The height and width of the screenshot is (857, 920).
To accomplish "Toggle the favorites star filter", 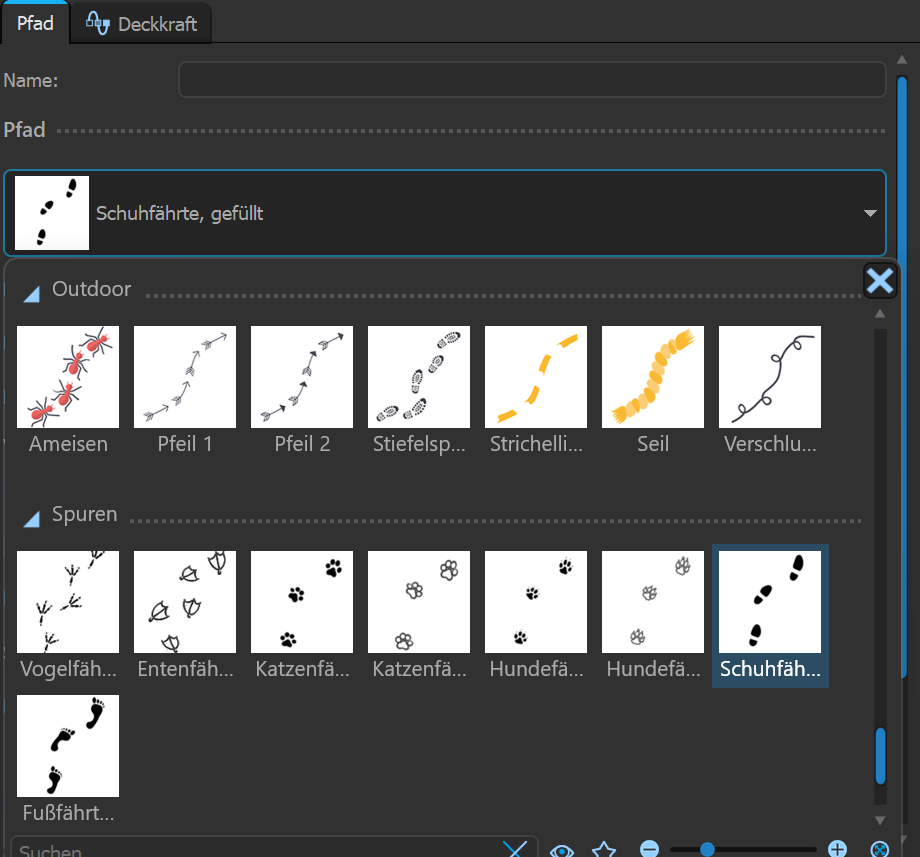I will (604, 850).
